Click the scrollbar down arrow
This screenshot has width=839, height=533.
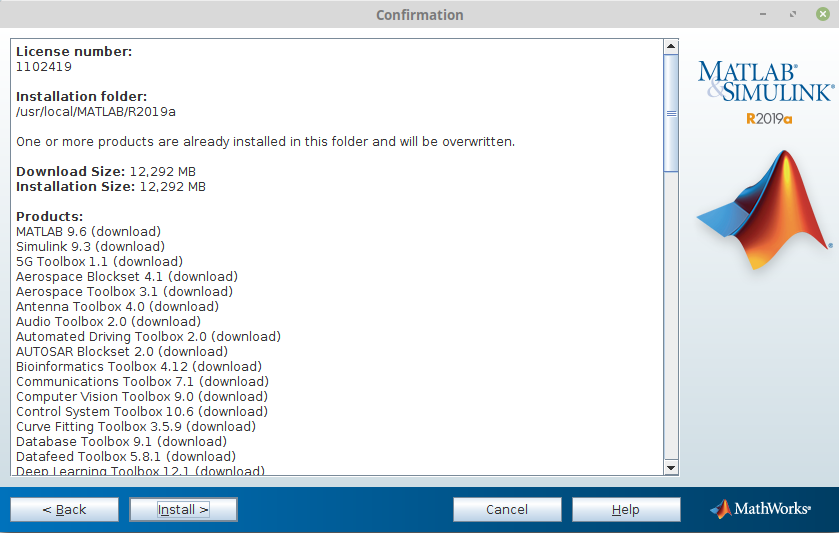click(671, 466)
